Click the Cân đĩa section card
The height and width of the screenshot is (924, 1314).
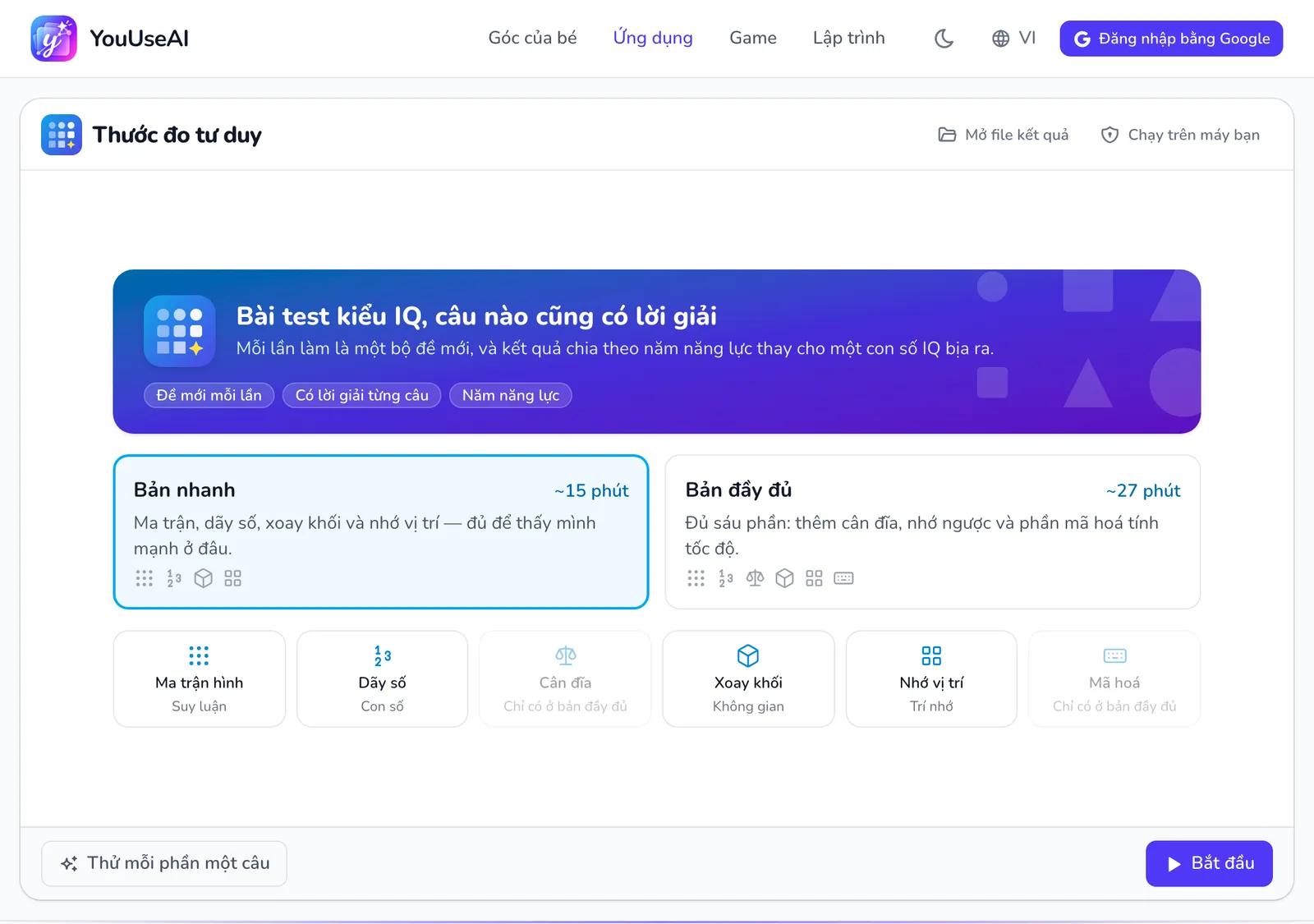pyautogui.click(x=566, y=679)
